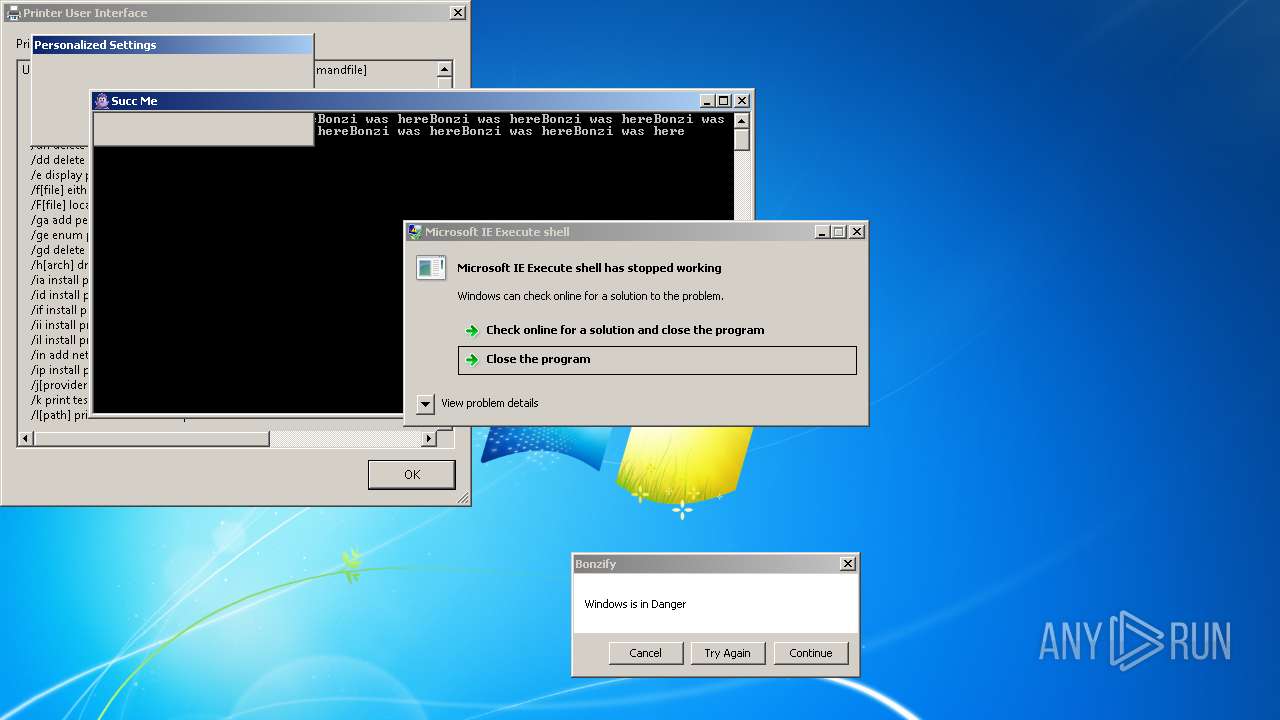Viewport: 1280px width, 720px height.
Task: Click the /id install line in printer usage list
Action: (59, 295)
